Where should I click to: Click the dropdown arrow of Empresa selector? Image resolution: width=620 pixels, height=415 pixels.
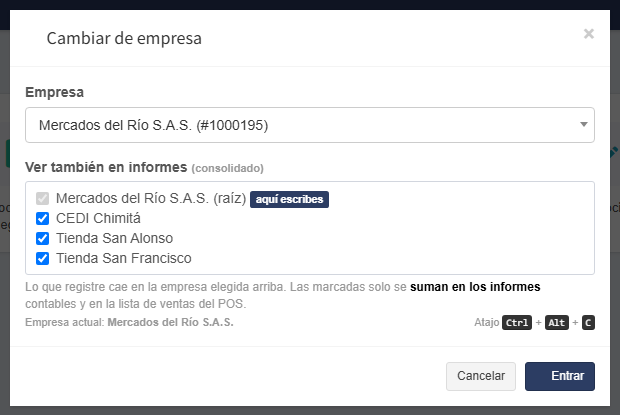584,124
